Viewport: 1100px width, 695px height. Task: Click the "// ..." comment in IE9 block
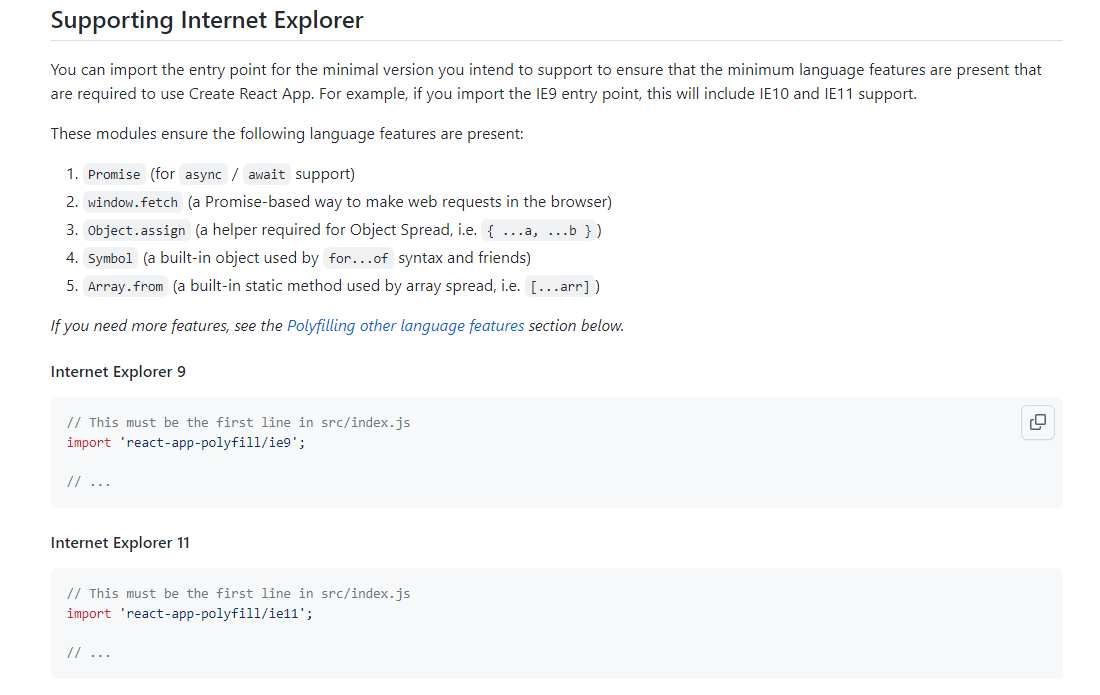pos(89,482)
